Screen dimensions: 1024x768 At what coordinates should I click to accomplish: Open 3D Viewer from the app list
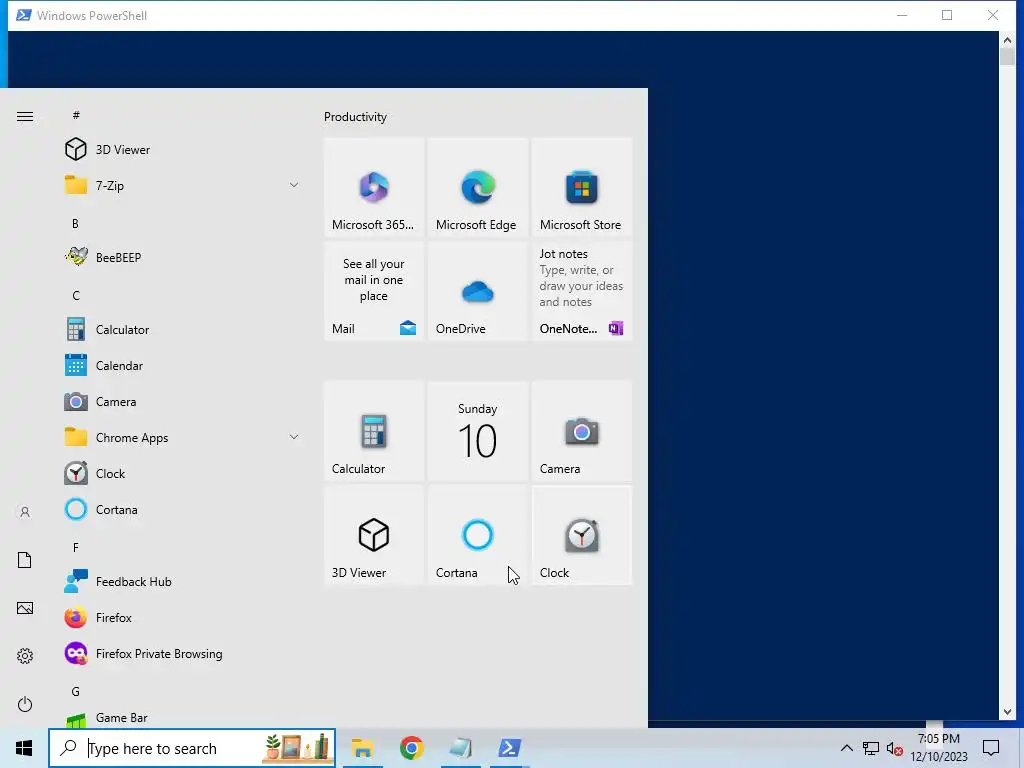click(x=180, y=150)
